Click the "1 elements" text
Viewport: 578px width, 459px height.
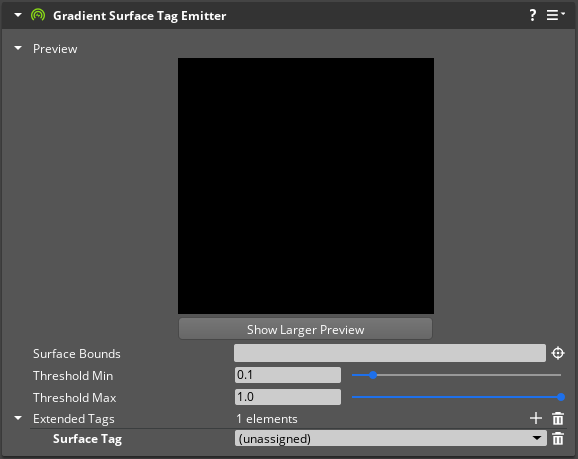tap(267, 419)
